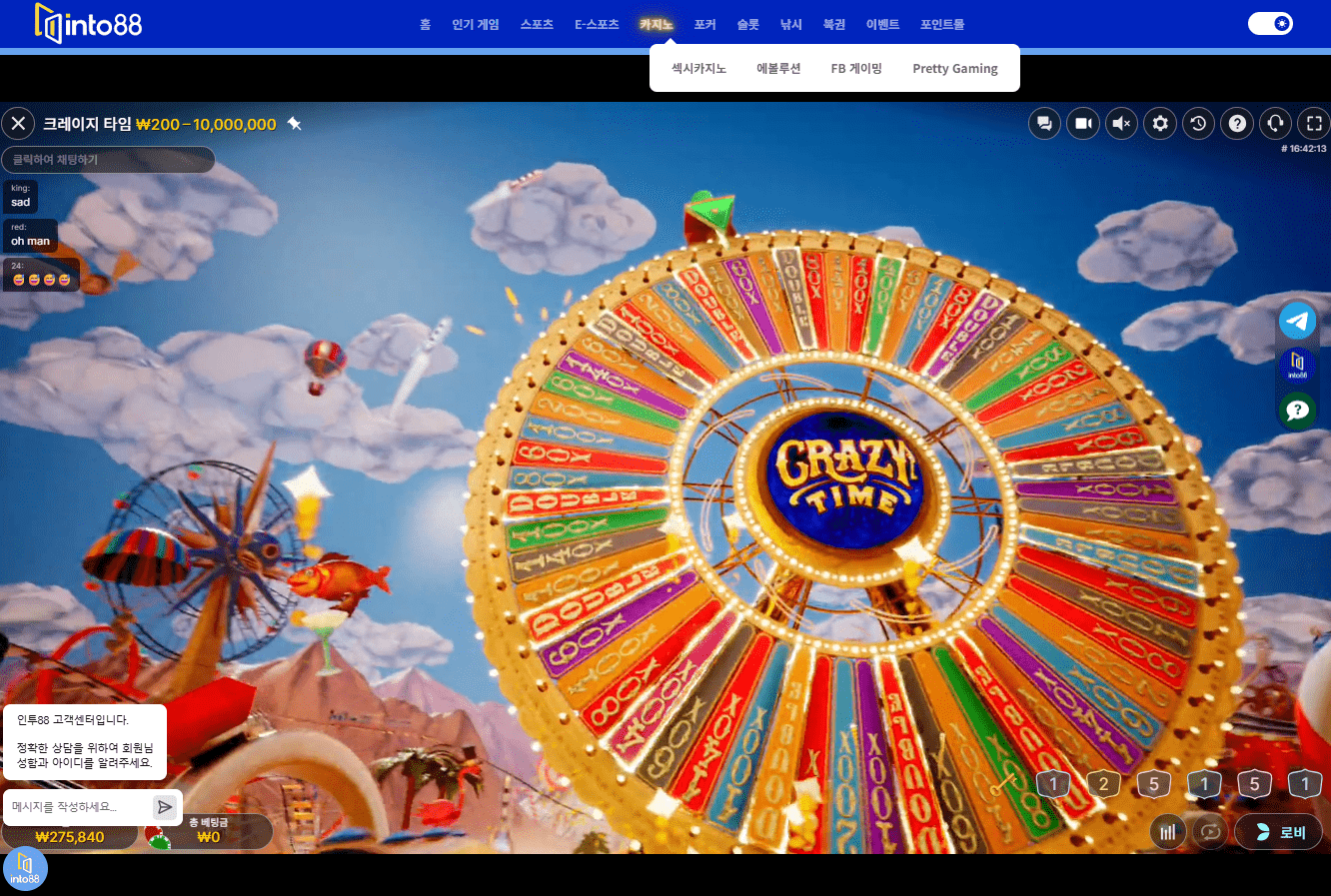The image size is (1331, 896).
Task: Contact live support via the headset icon
Action: [1276, 124]
